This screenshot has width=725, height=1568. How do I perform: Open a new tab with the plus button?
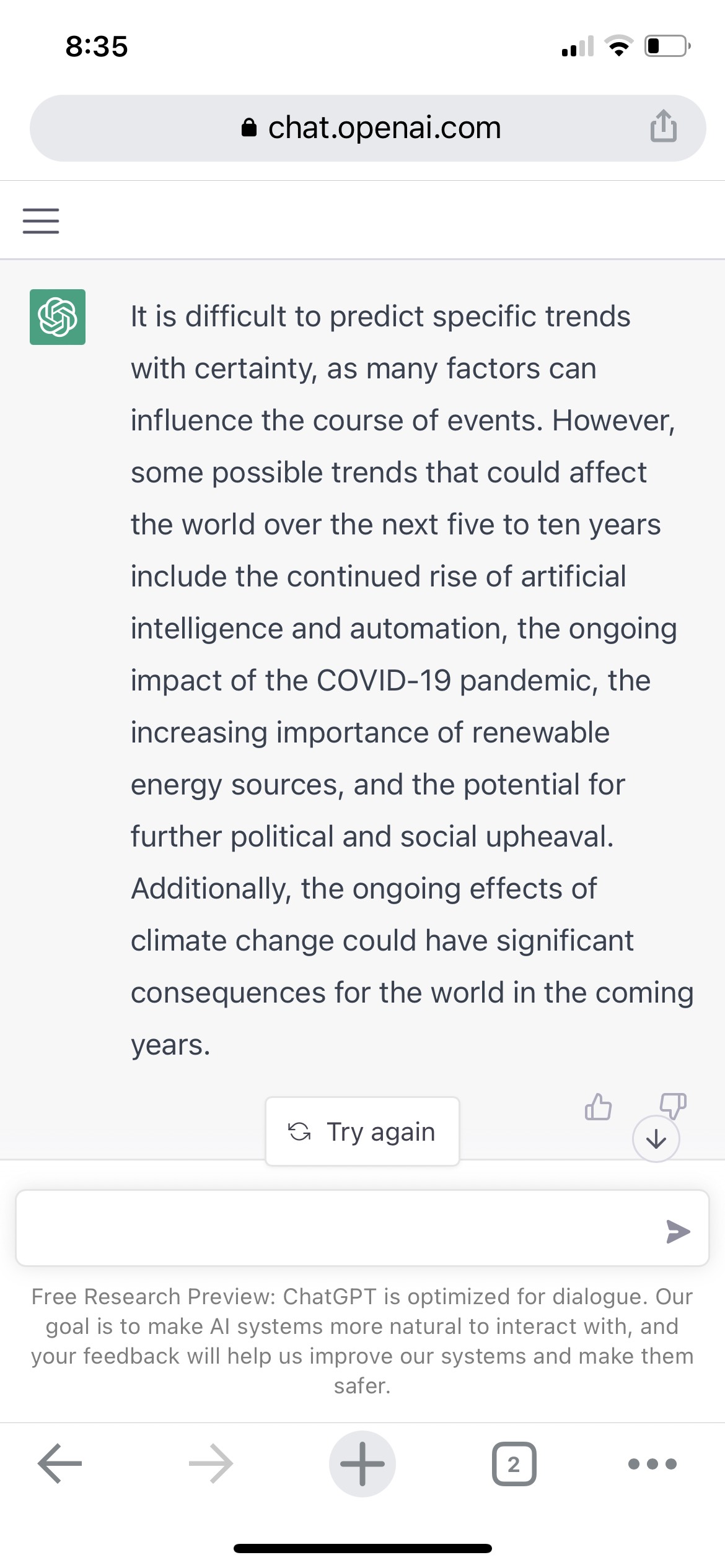pyautogui.click(x=362, y=1463)
